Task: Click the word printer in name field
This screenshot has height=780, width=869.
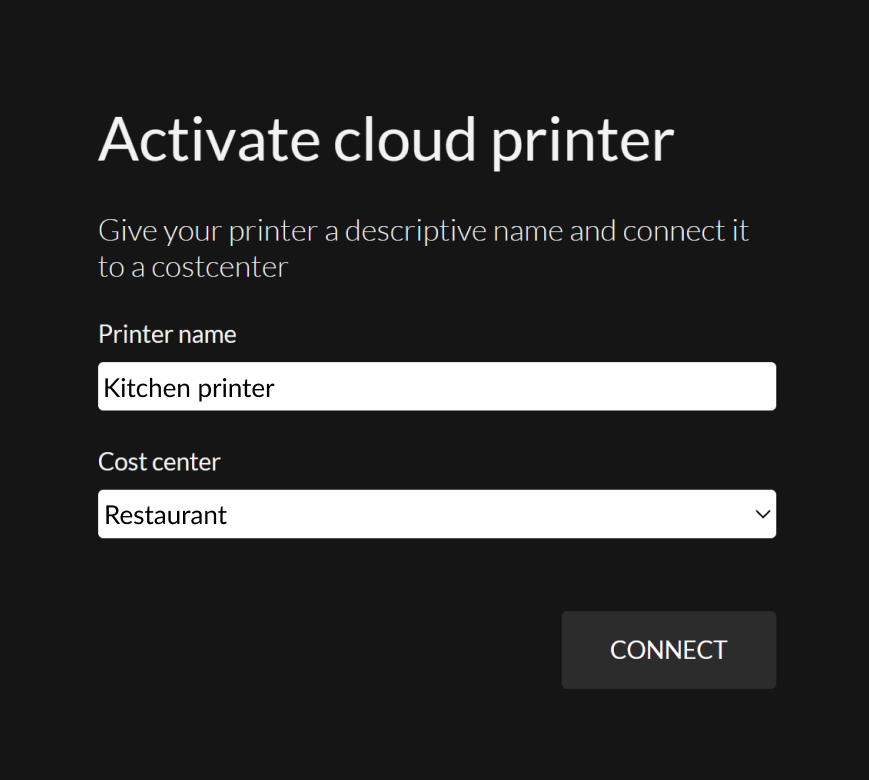Action: [x=236, y=389]
